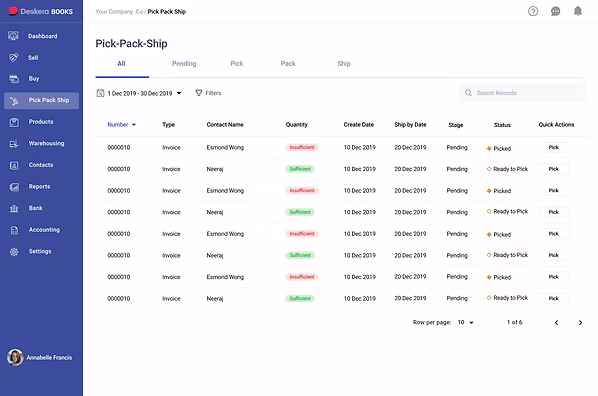598x396 pixels.
Task: Click the Quick Actions column header
Action: click(556, 125)
